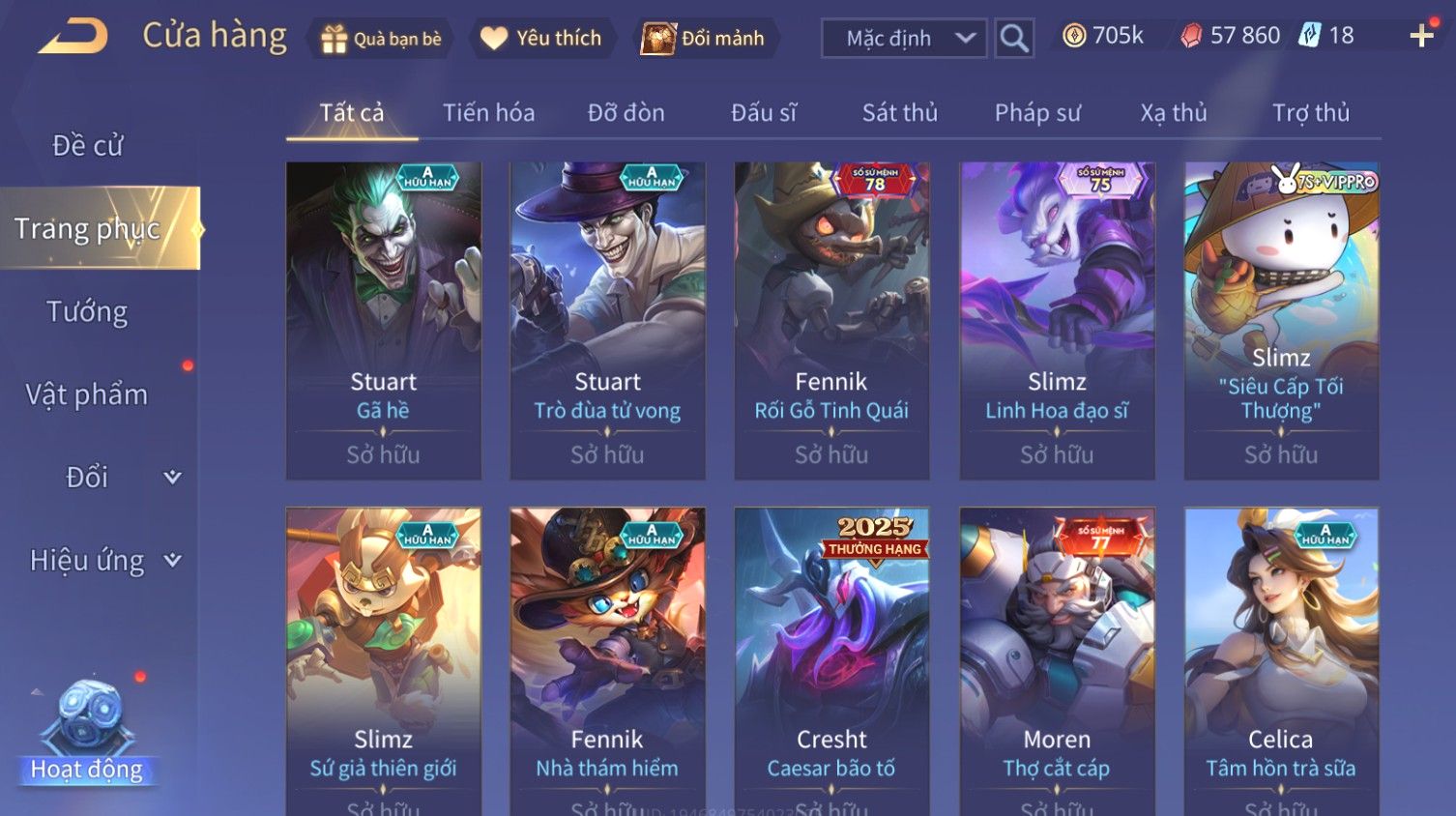
Task: Click the red gem balance icon
Action: pos(1191,36)
